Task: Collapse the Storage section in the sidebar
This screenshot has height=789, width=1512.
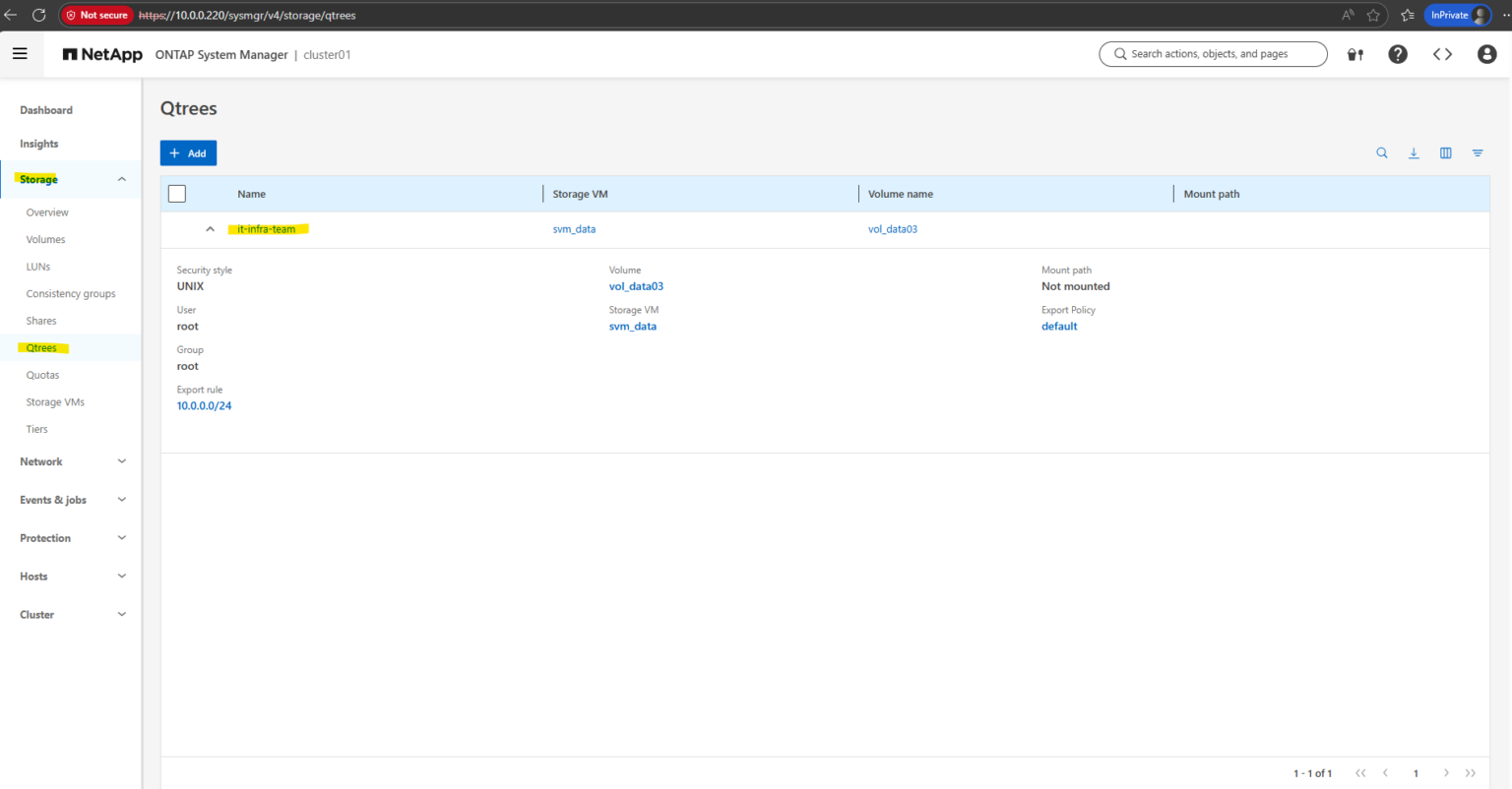Action: click(x=121, y=179)
